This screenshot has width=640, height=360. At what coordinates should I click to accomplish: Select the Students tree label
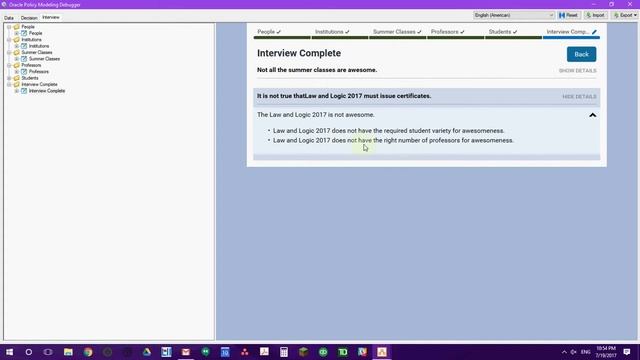pyautogui.click(x=30, y=78)
